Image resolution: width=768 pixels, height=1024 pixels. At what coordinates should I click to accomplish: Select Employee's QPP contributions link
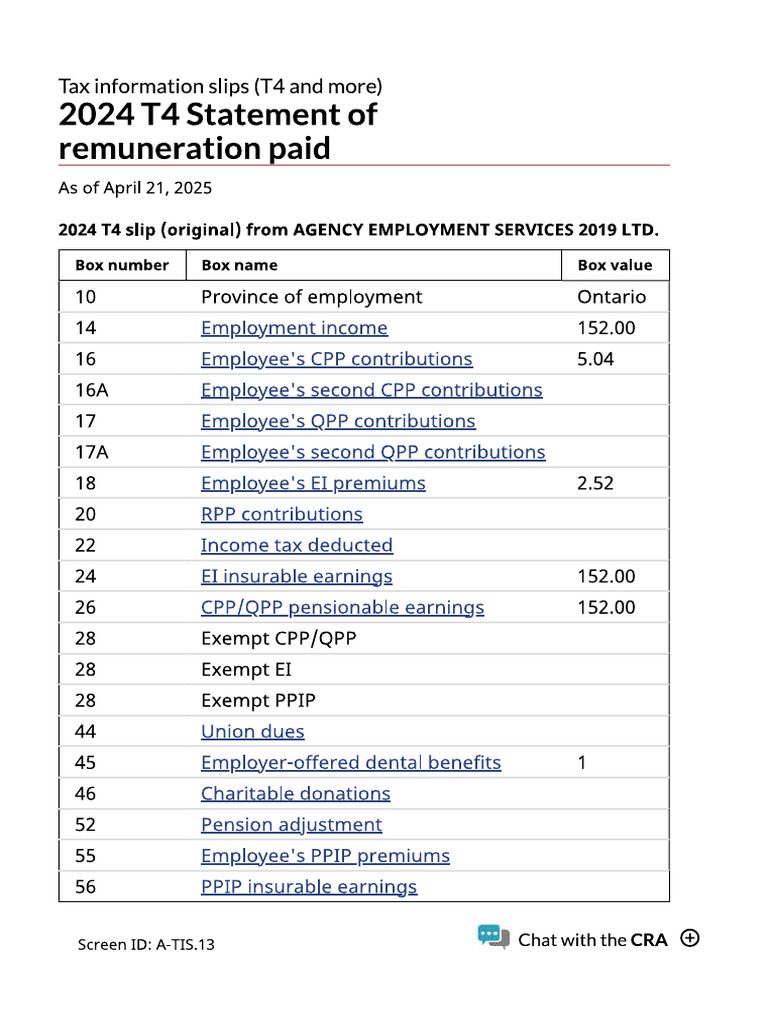(x=338, y=421)
